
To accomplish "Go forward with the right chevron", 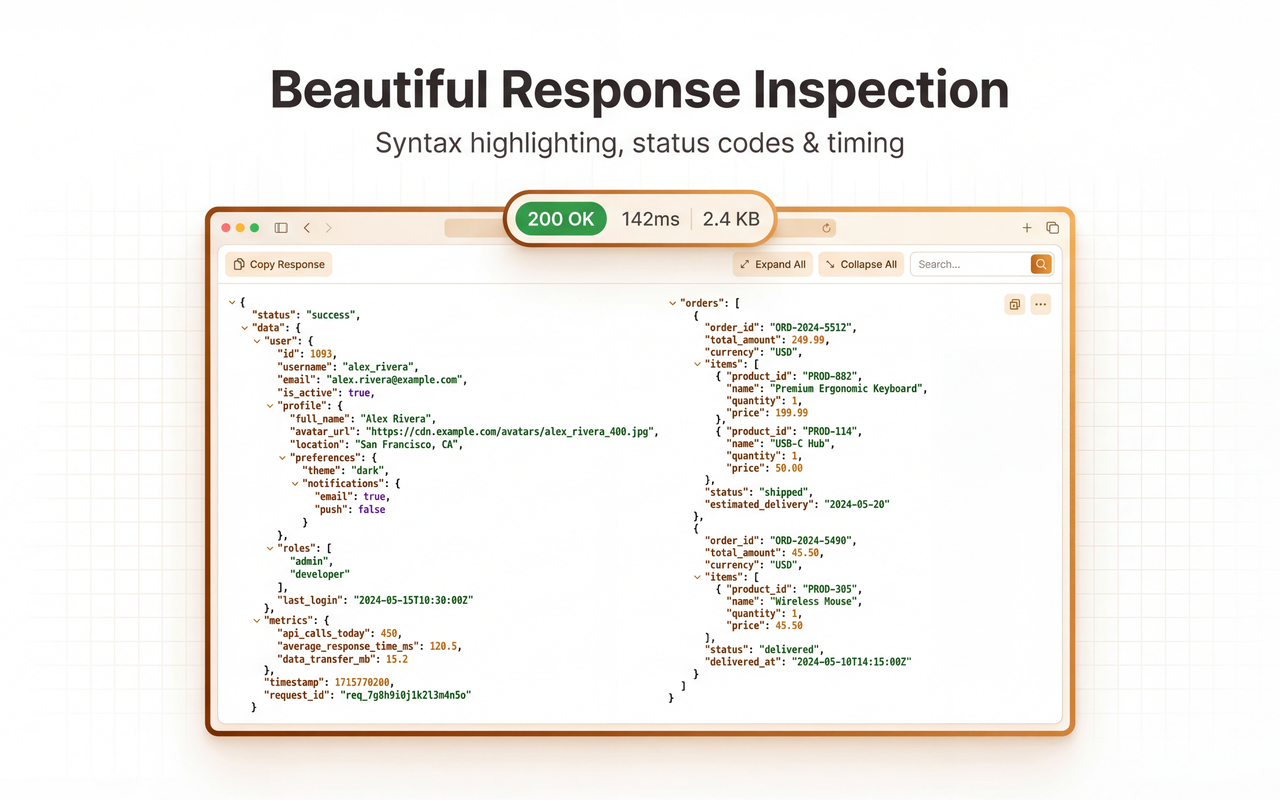I will point(328,228).
